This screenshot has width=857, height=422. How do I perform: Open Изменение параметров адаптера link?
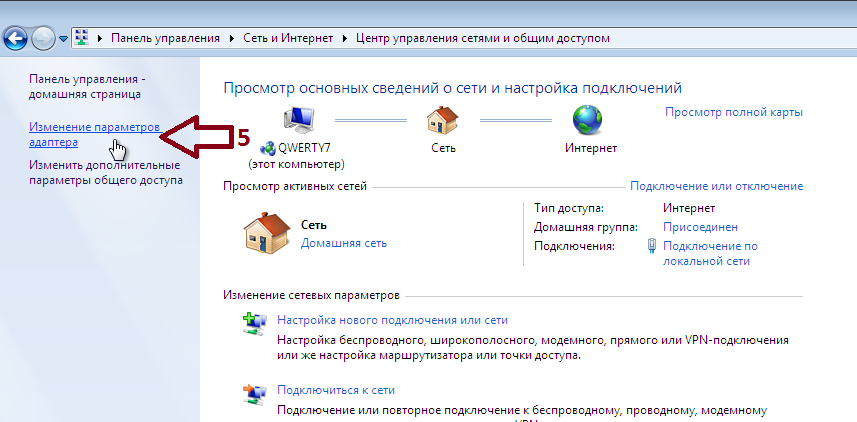(95, 134)
